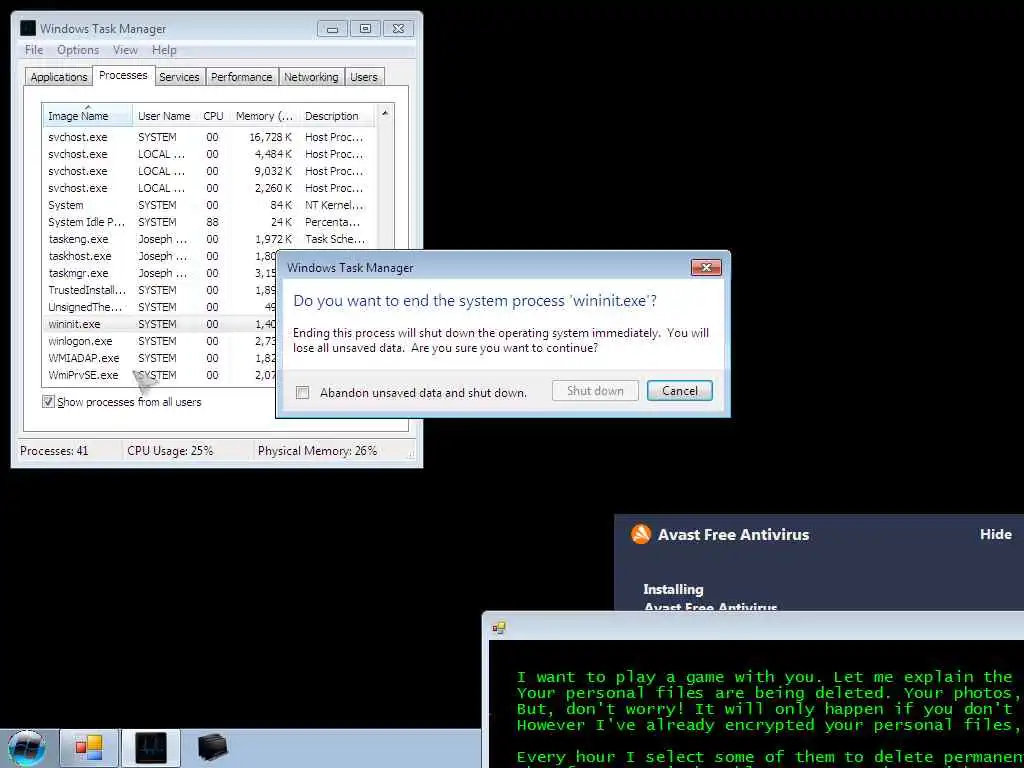Viewport: 1024px width, 768px height.
Task: Click the Installing text in Avast popup
Action: (x=673, y=589)
